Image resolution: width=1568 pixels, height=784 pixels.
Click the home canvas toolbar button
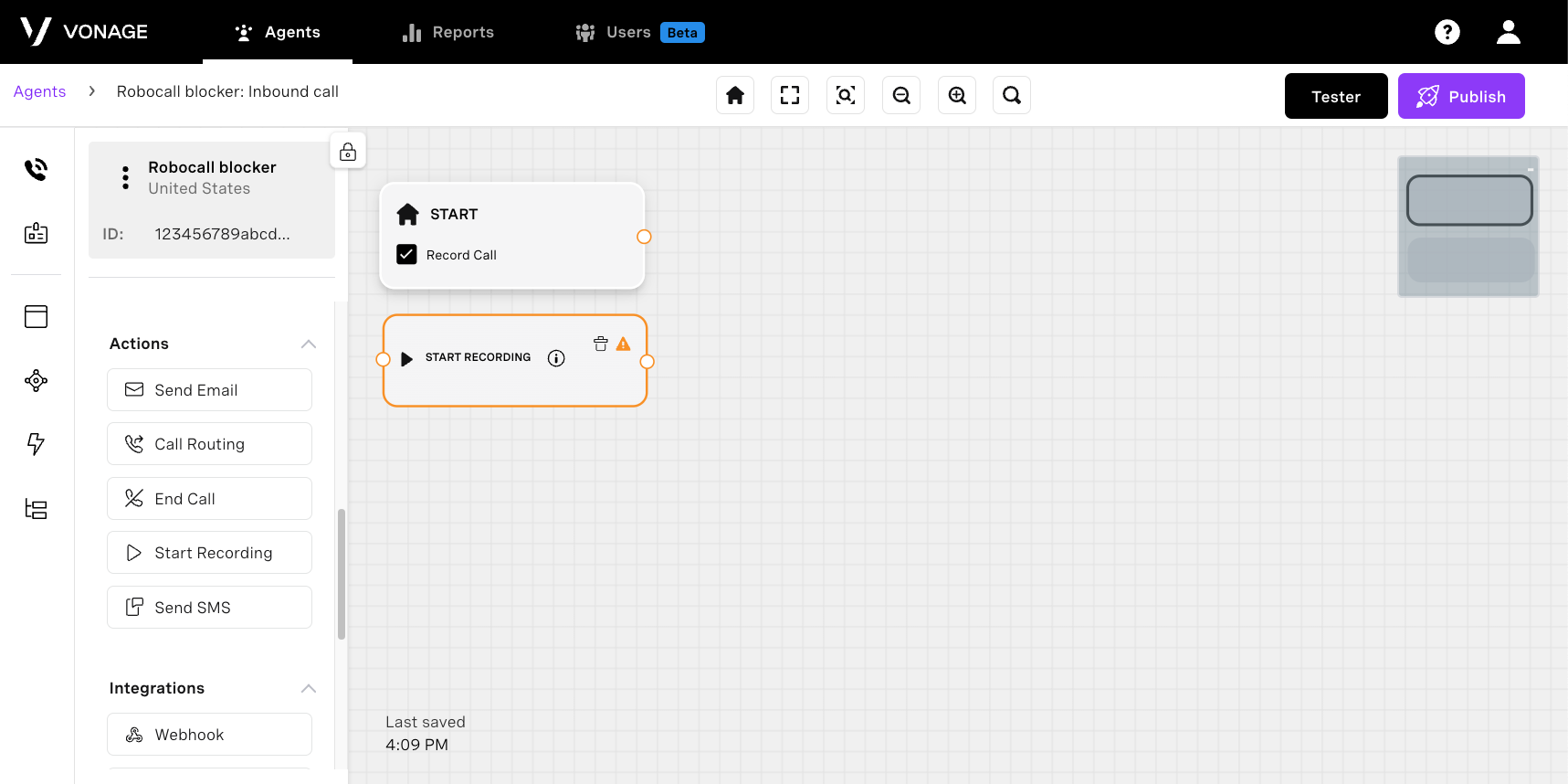click(735, 95)
